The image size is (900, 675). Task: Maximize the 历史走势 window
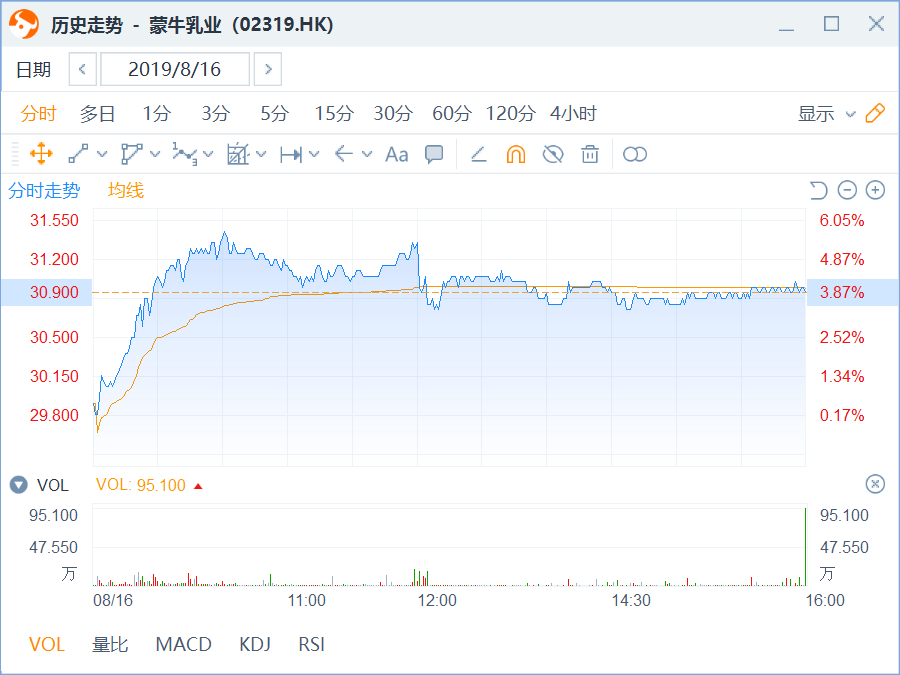(831, 24)
